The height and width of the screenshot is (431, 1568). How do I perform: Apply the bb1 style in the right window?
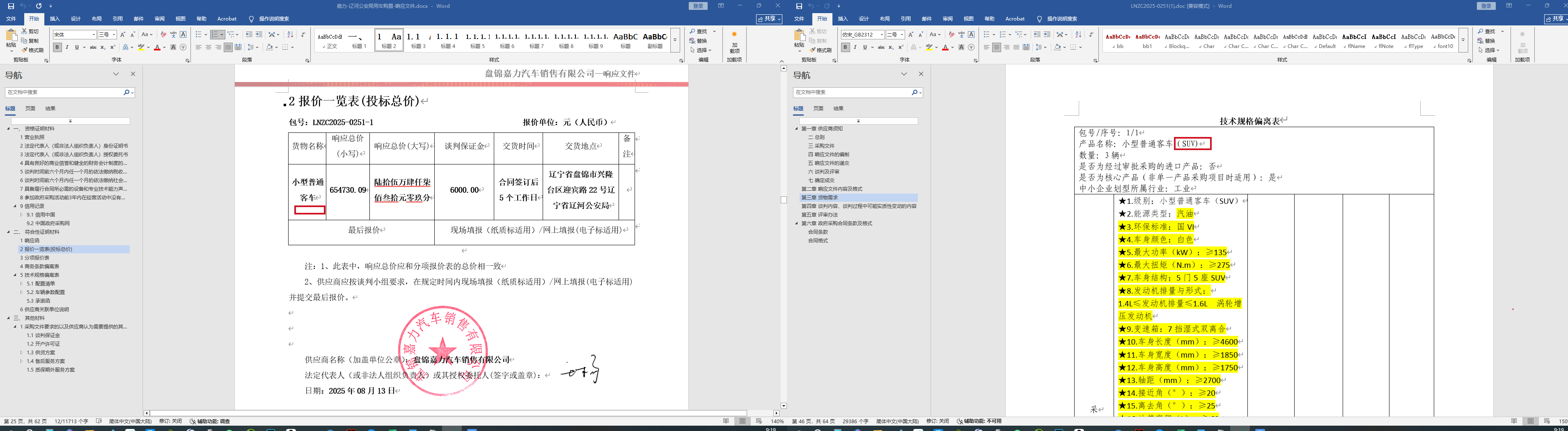(x=1147, y=40)
